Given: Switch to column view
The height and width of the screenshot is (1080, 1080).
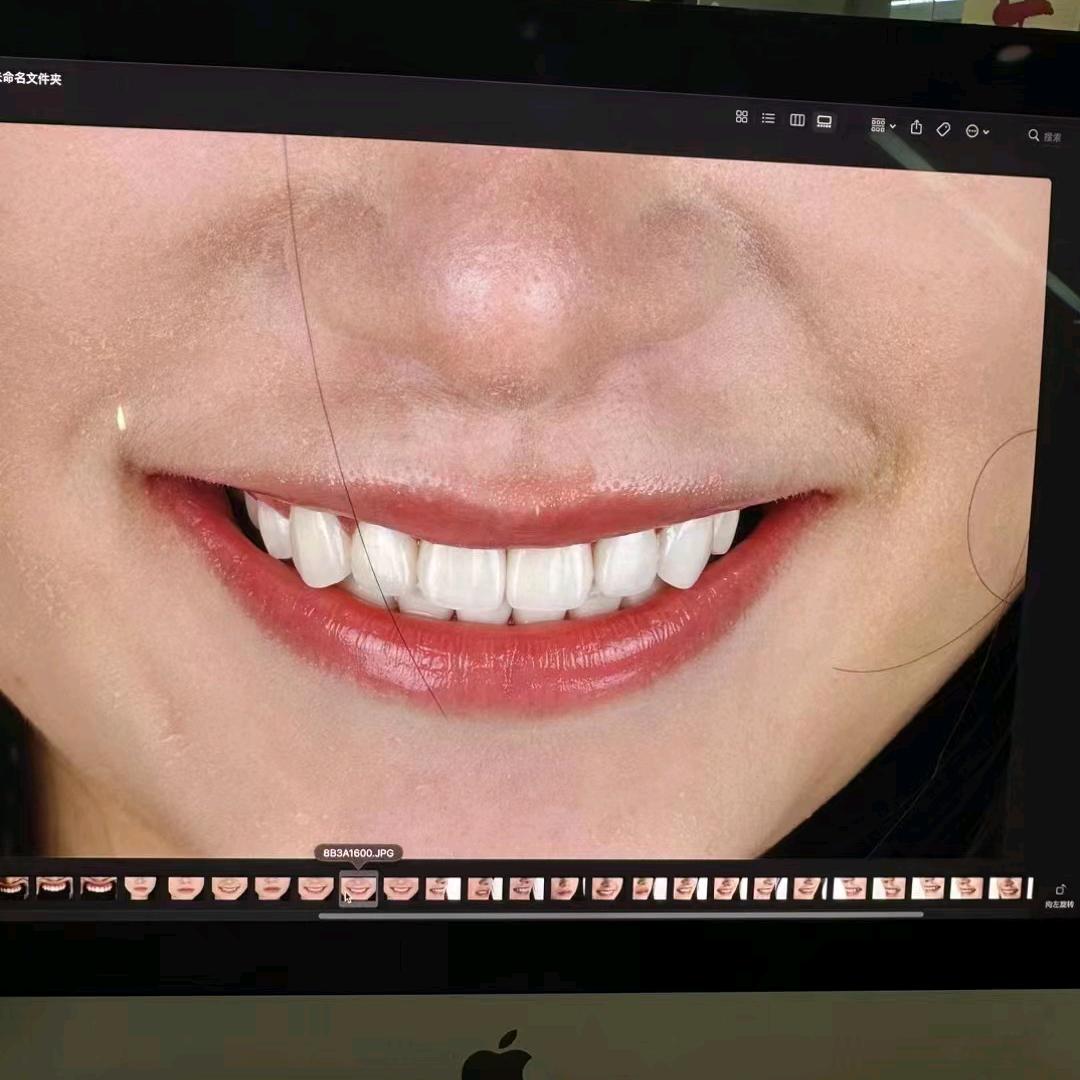Looking at the screenshot, I should [797, 120].
